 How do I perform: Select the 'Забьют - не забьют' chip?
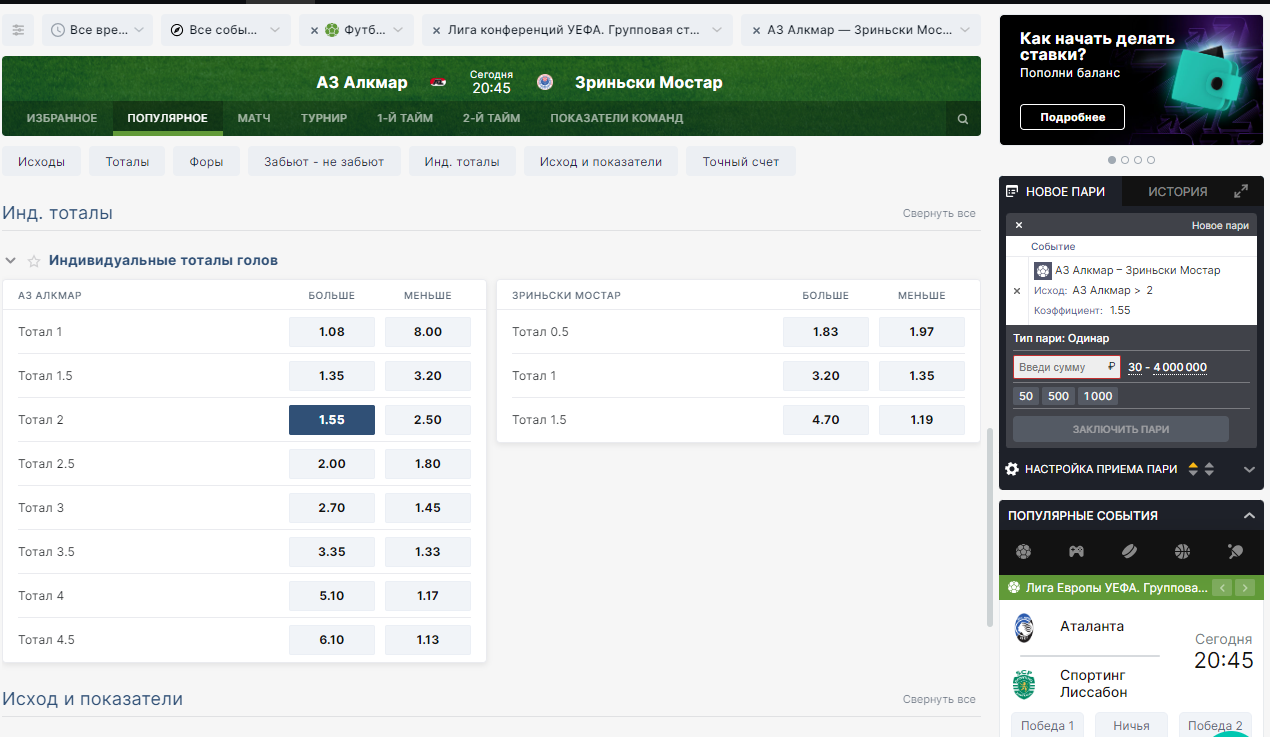click(x=324, y=161)
